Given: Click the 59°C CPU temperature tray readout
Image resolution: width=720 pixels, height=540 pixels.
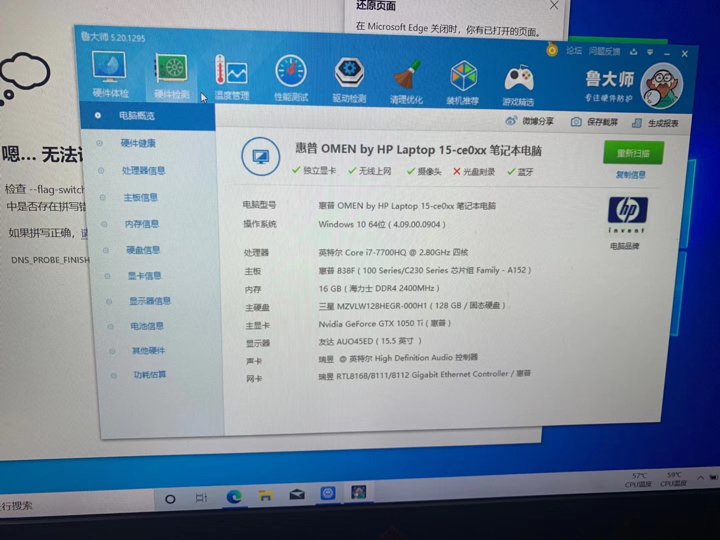Looking at the screenshot, I should click(673, 479).
